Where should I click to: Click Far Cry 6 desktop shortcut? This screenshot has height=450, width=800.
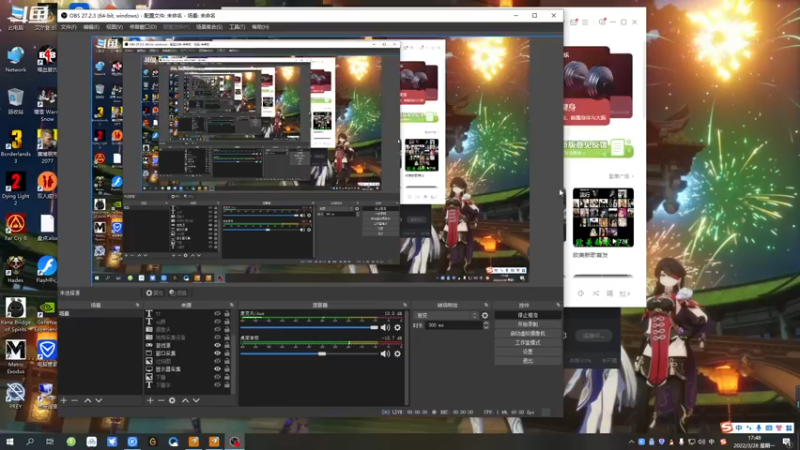point(16,227)
